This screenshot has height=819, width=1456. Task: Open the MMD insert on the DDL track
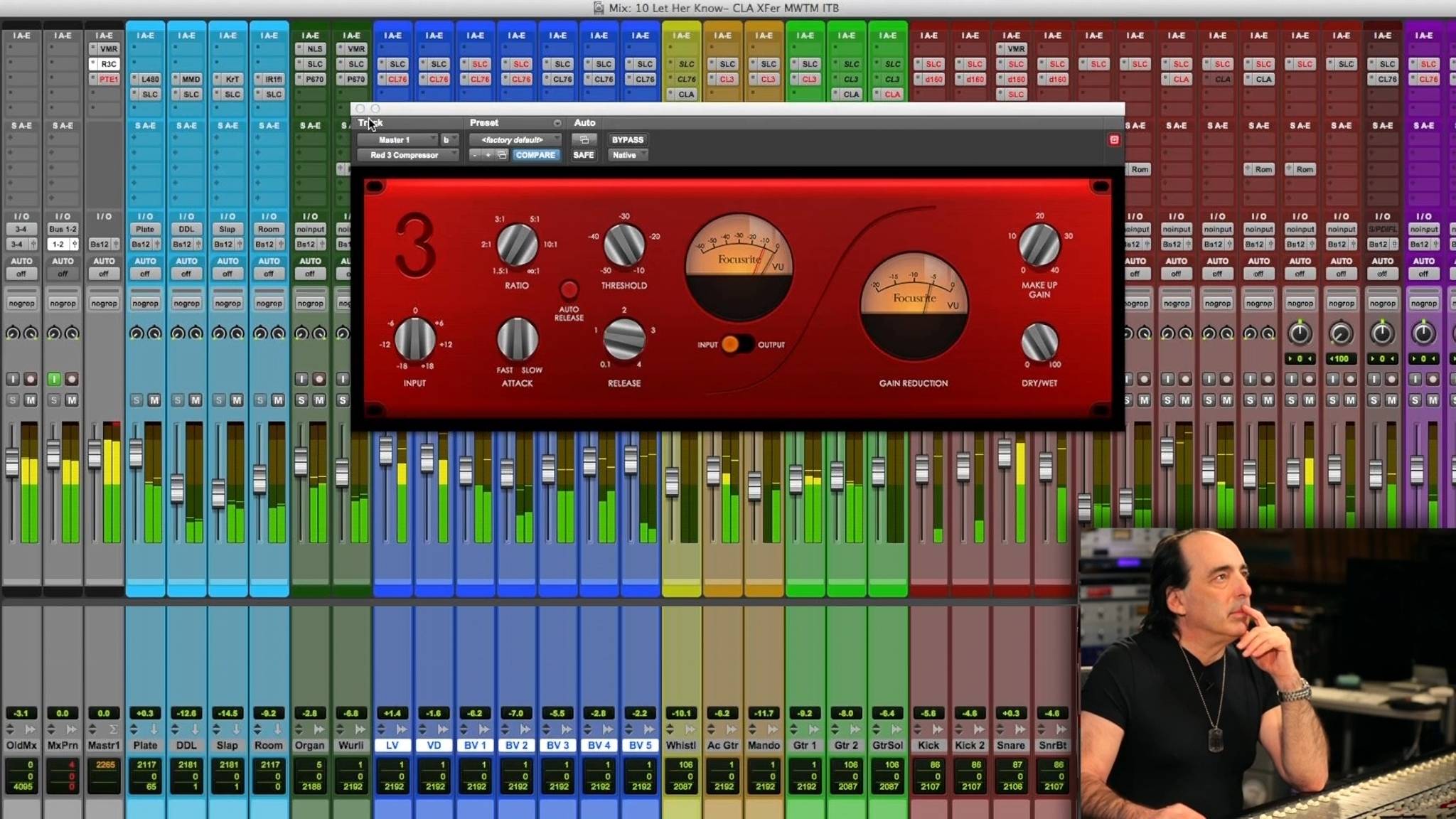coord(187,79)
